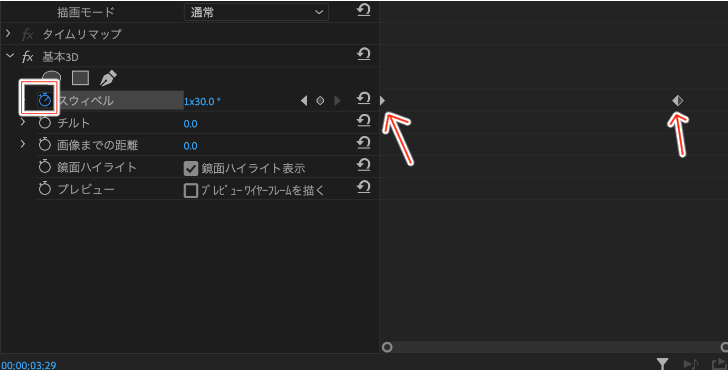Click the timecode 00;00;03;29
This screenshot has width=728, height=370.
[x=29, y=365]
